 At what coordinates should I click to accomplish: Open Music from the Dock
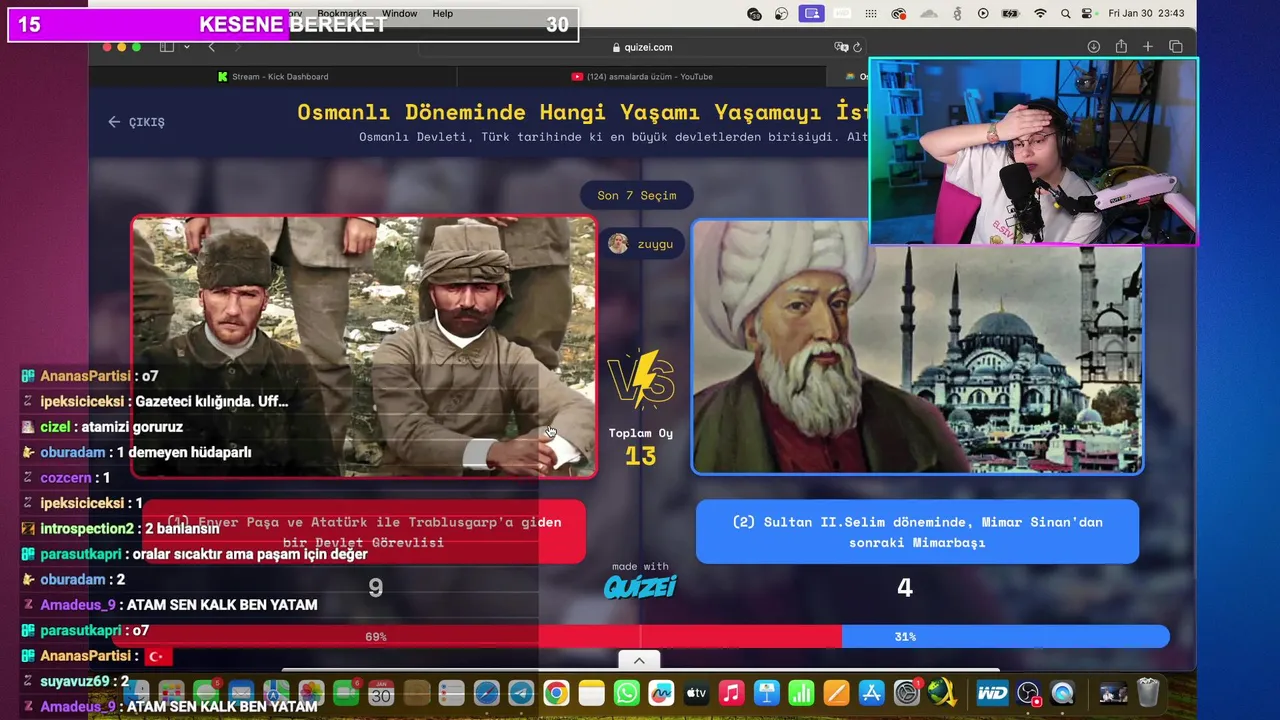coord(731,693)
